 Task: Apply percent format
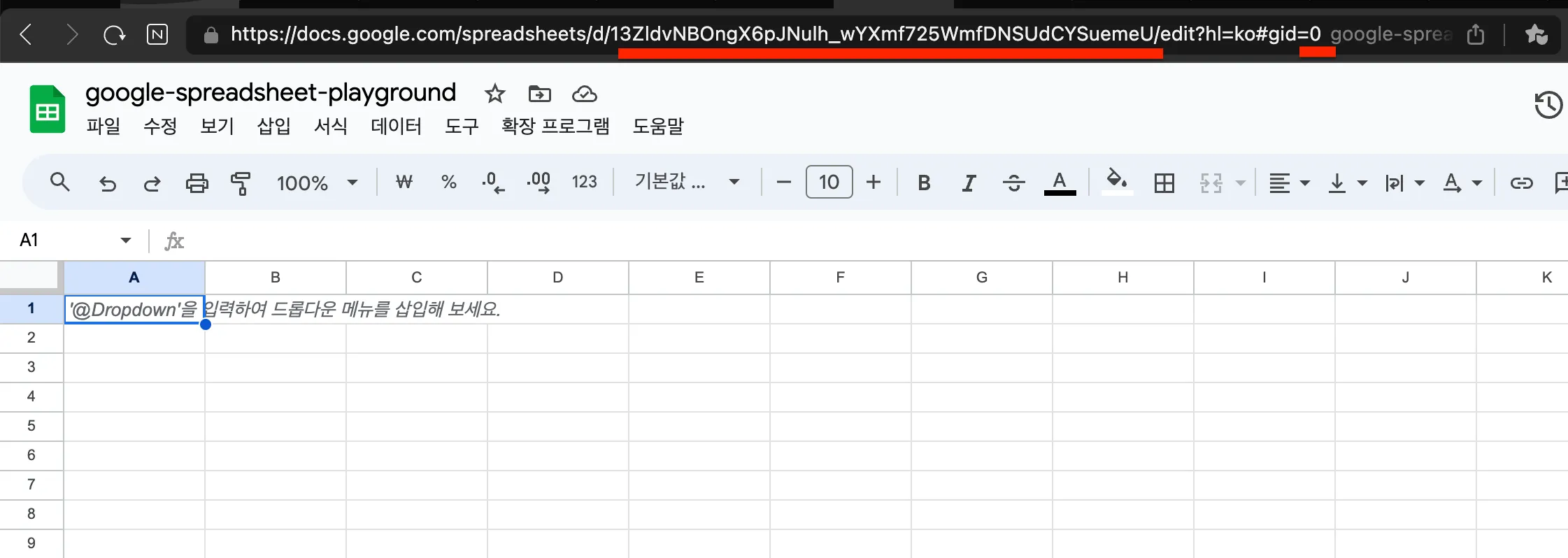[x=449, y=183]
